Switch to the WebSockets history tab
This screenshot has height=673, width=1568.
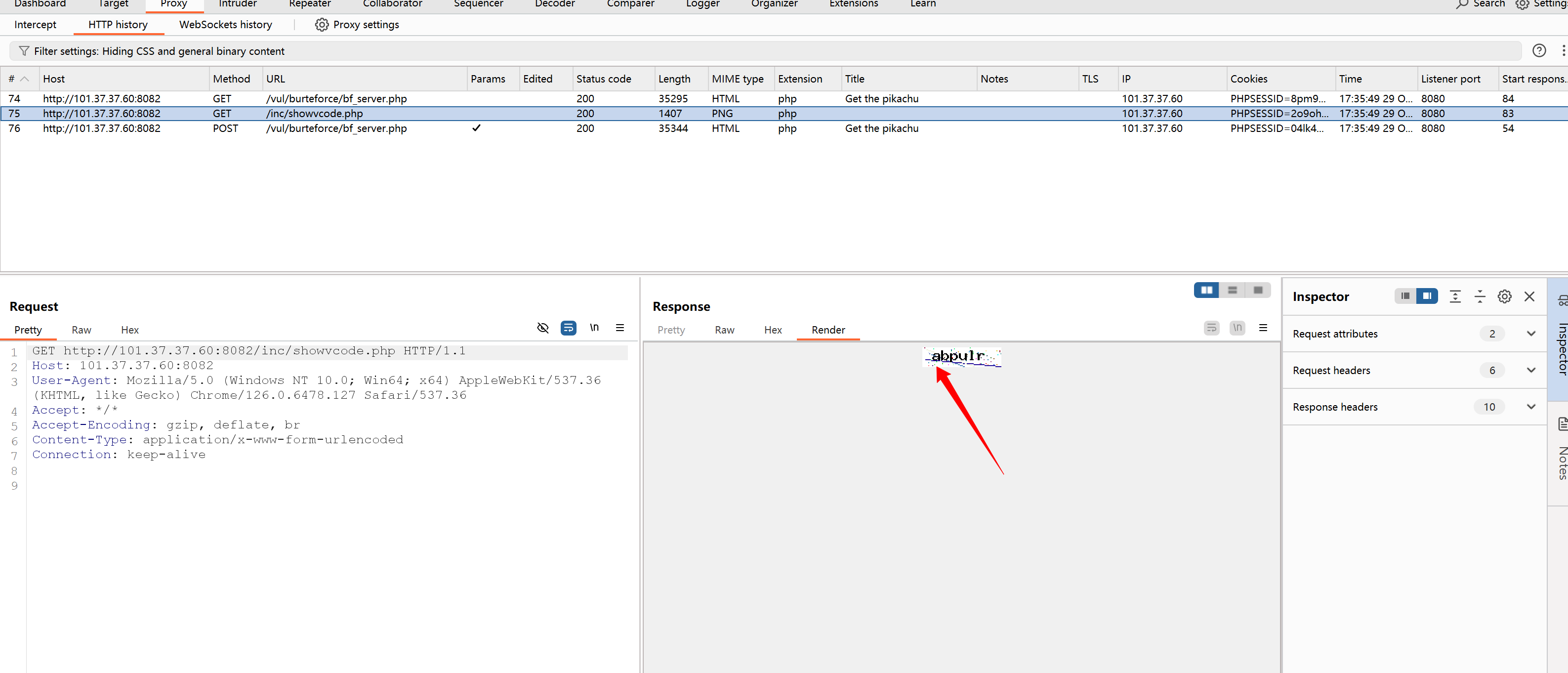coord(225,24)
